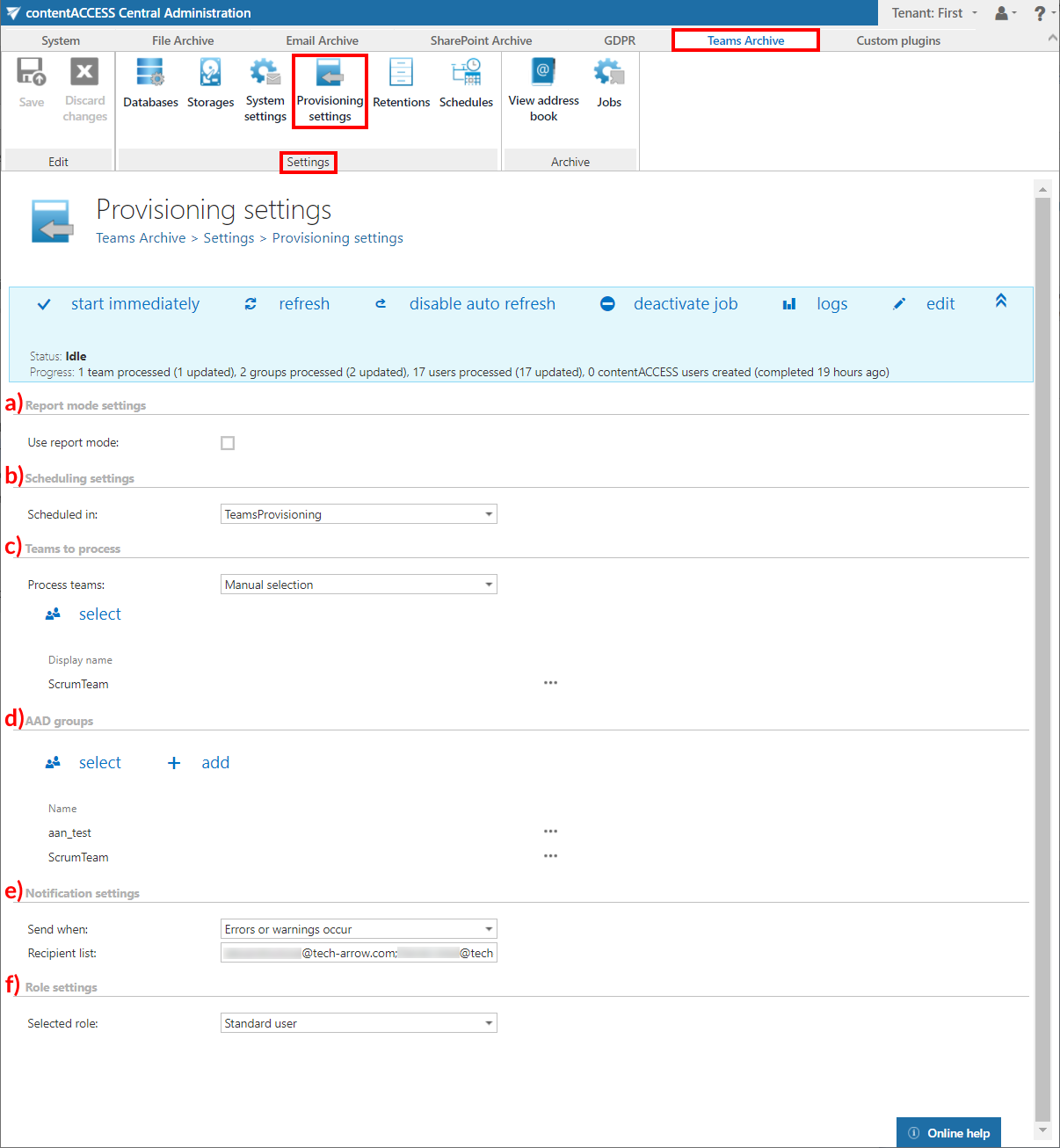The height and width of the screenshot is (1148, 1060).
Task: Enable the Use report mode checkbox
Action: pyautogui.click(x=228, y=443)
